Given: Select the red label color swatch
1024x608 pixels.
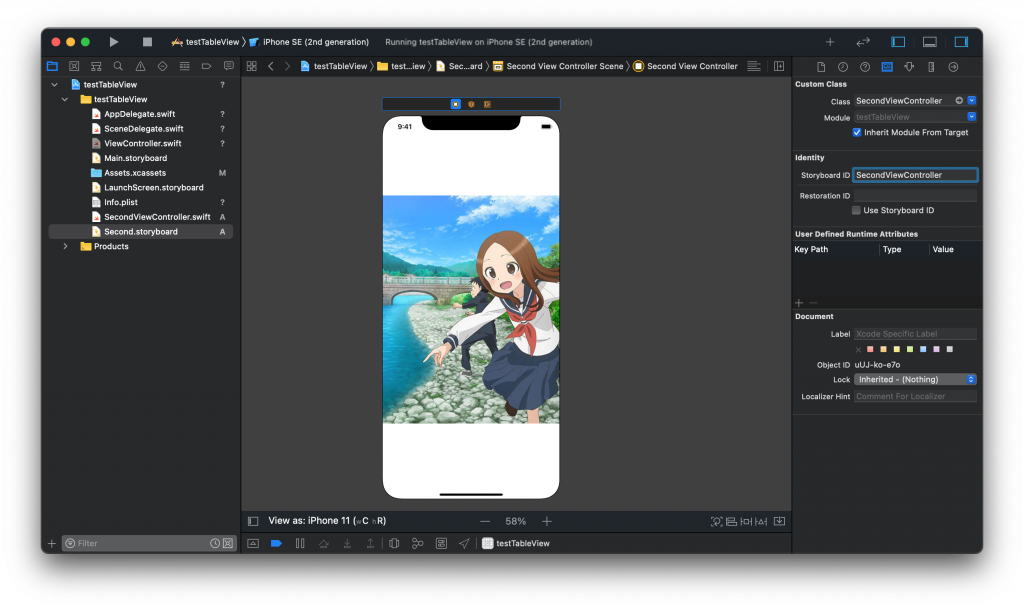Looking at the screenshot, I should pos(871,349).
